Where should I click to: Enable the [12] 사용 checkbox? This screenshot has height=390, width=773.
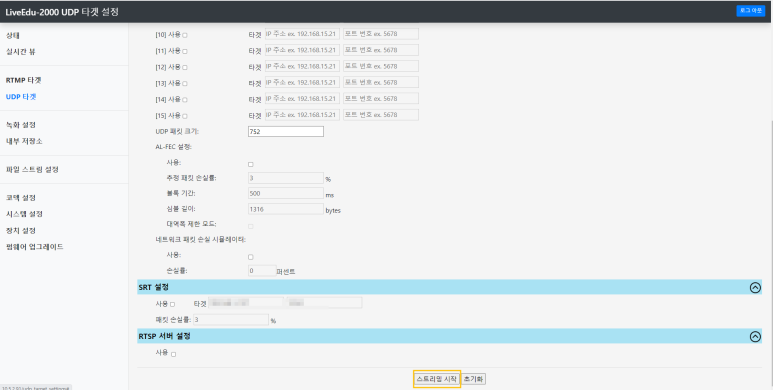(x=185, y=68)
